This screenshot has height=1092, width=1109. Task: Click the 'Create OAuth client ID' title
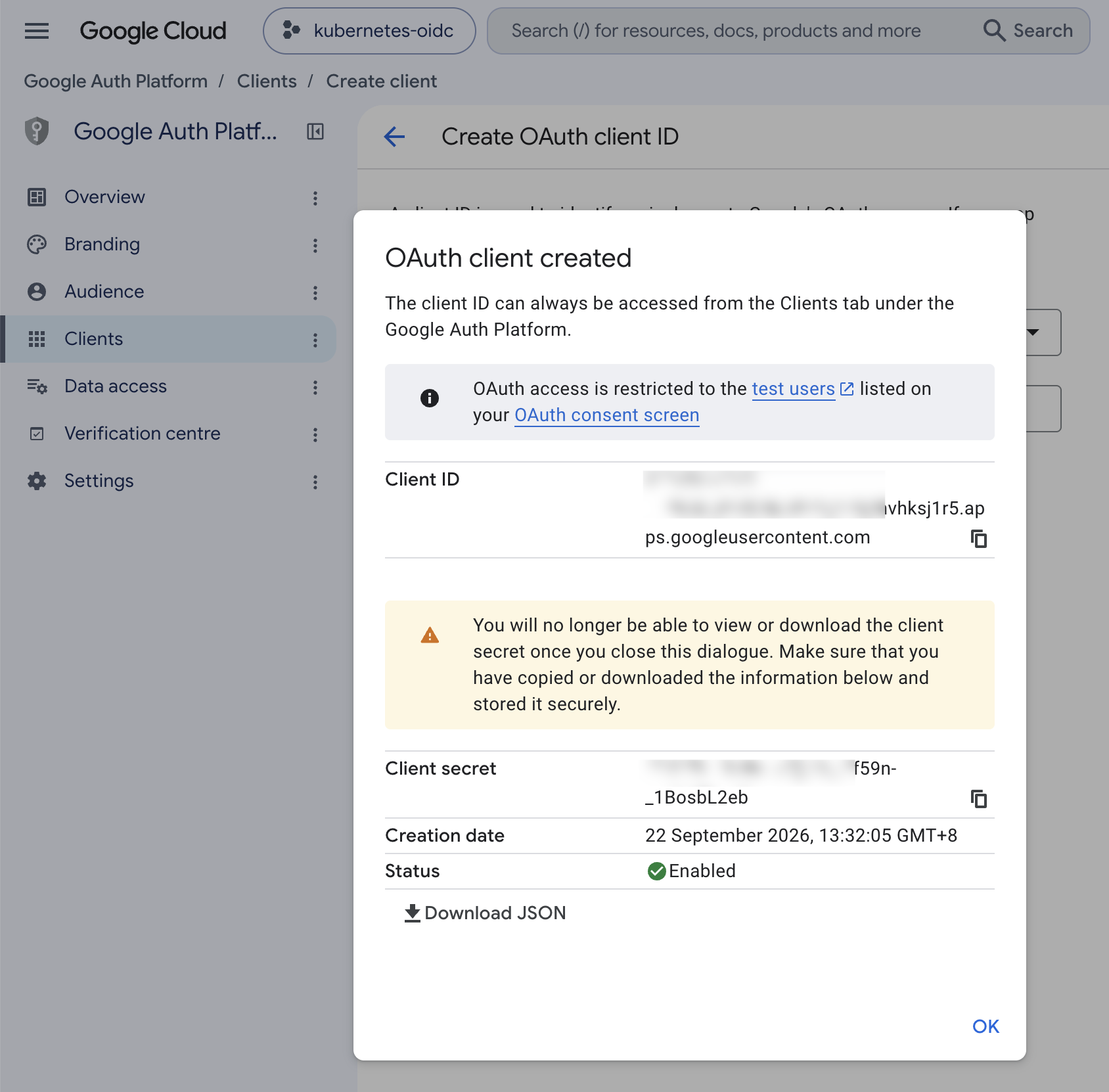560,137
